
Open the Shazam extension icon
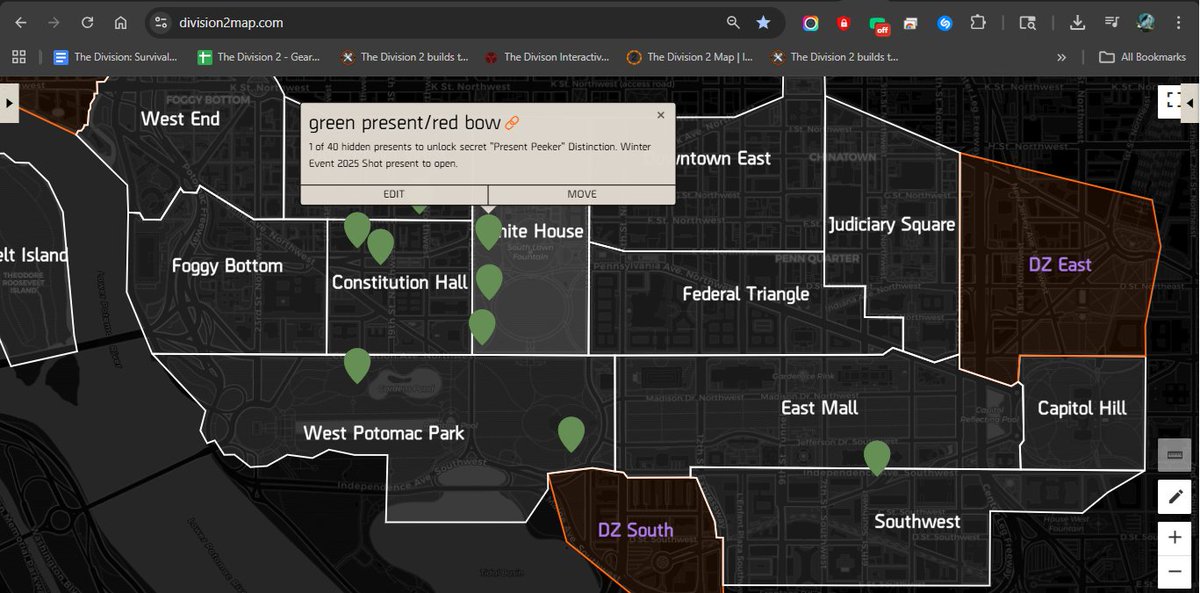point(944,22)
